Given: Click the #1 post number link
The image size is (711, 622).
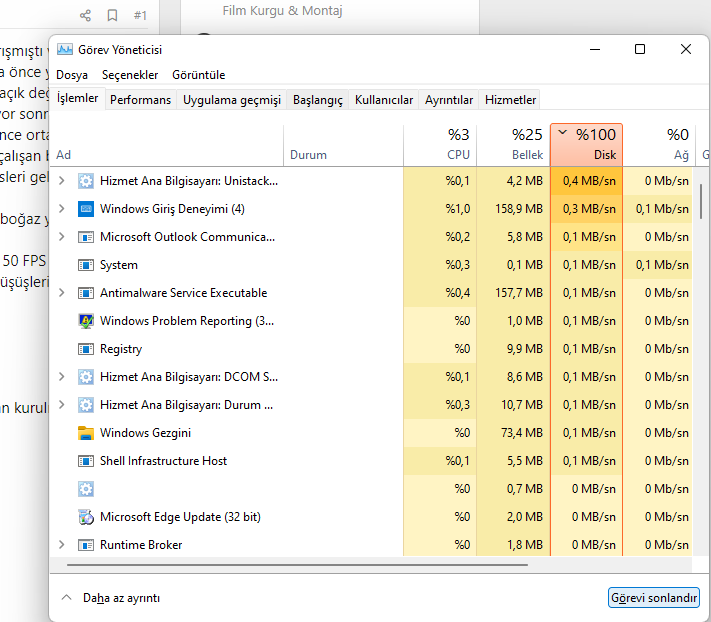Looking at the screenshot, I should click(140, 16).
